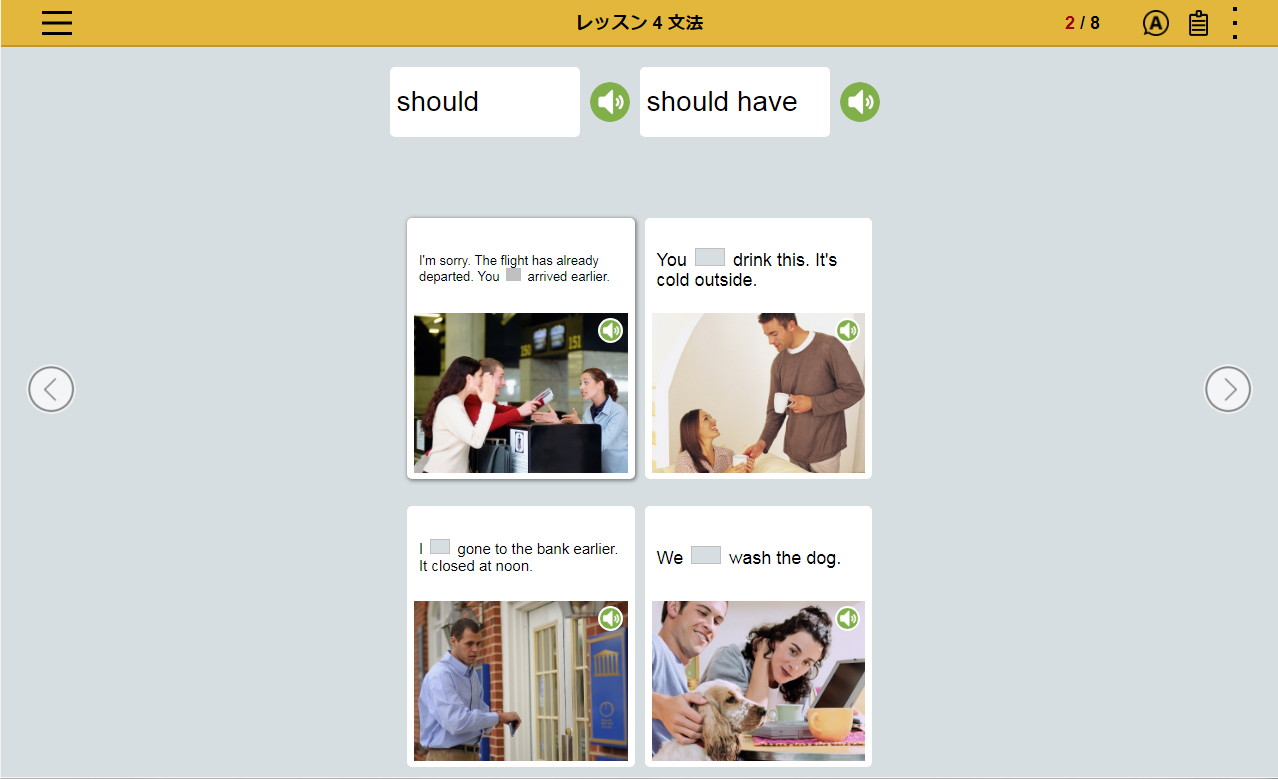Play audio on the hot drink photo
This screenshot has width=1278, height=779.
coord(848,330)
